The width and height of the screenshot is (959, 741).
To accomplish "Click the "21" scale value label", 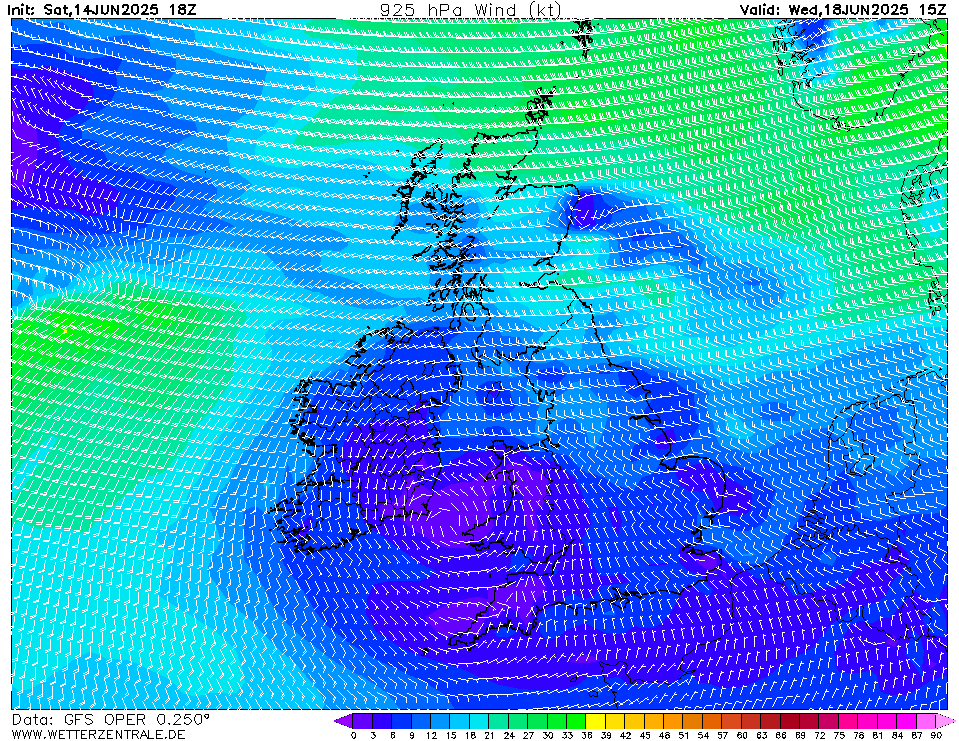I will click(489, 735).
